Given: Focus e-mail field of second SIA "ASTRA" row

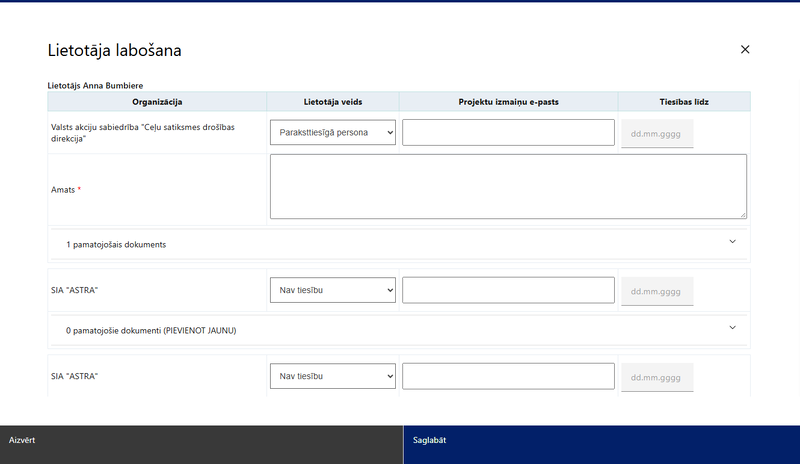Looking at the screenshot, I should pos(508,376).
